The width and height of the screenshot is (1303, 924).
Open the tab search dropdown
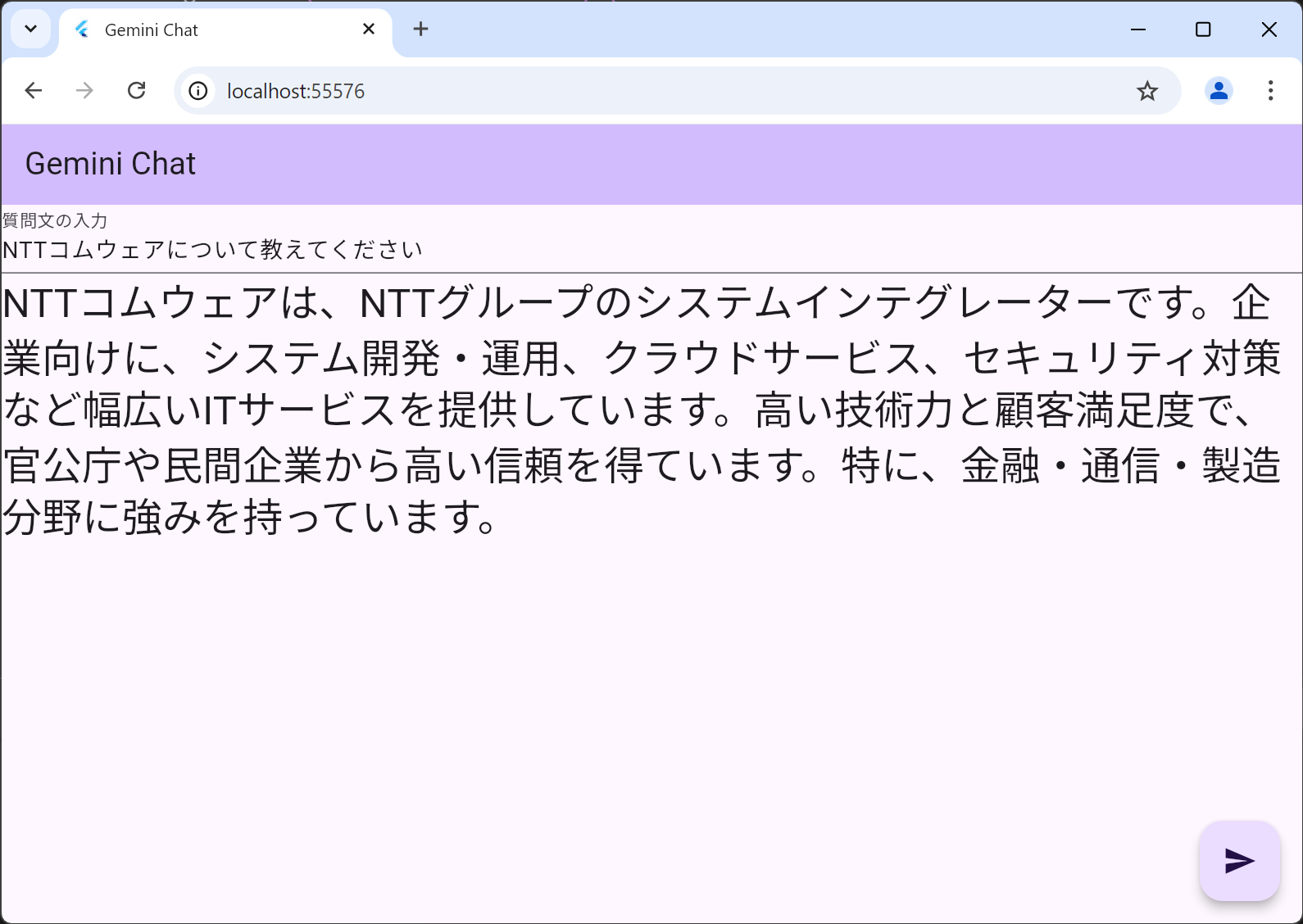31,29
